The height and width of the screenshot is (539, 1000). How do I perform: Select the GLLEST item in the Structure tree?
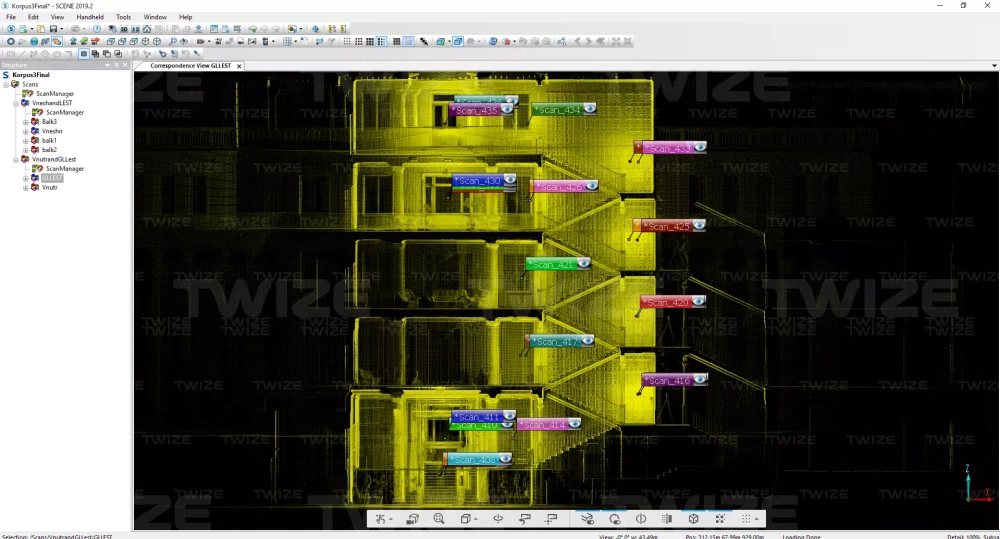(52, 178)
